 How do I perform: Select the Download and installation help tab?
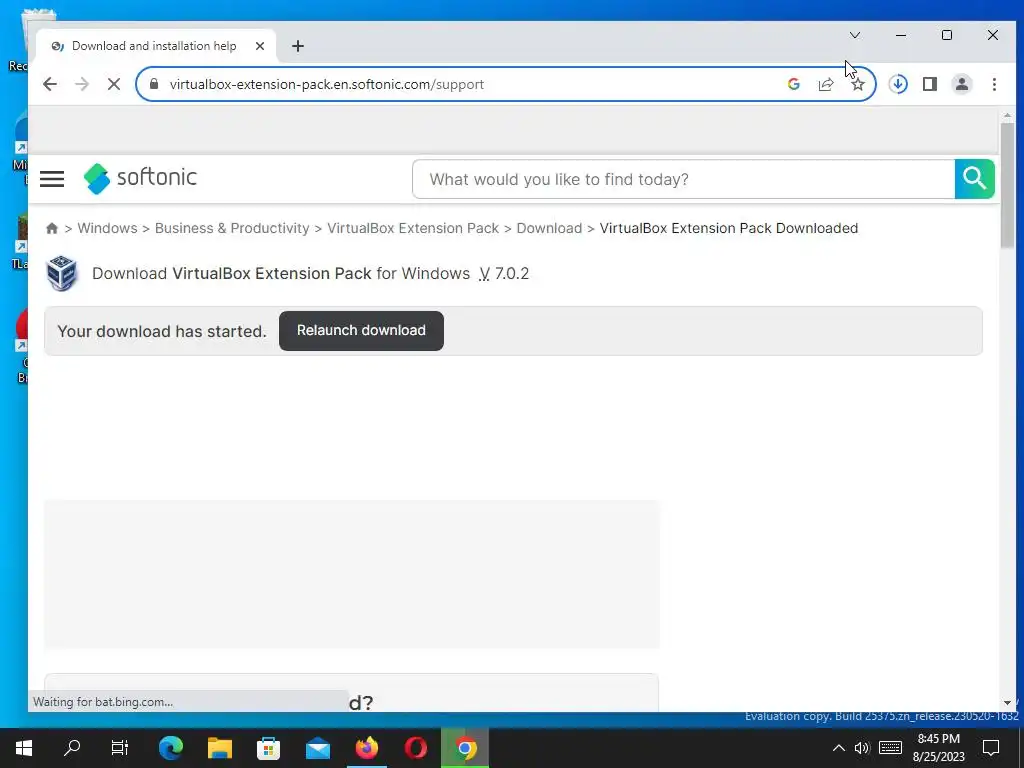tap(153, 46)
